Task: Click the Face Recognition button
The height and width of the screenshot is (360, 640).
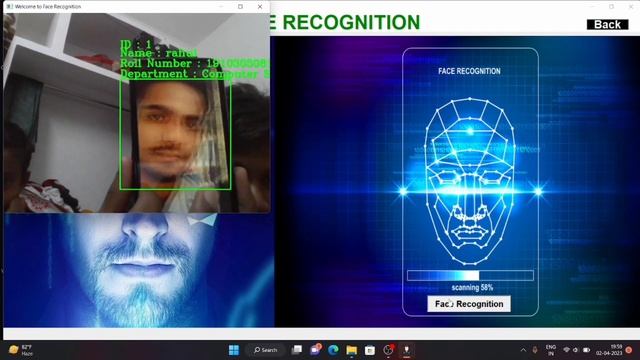Action: pyautogui.click(x=469, y=304)
